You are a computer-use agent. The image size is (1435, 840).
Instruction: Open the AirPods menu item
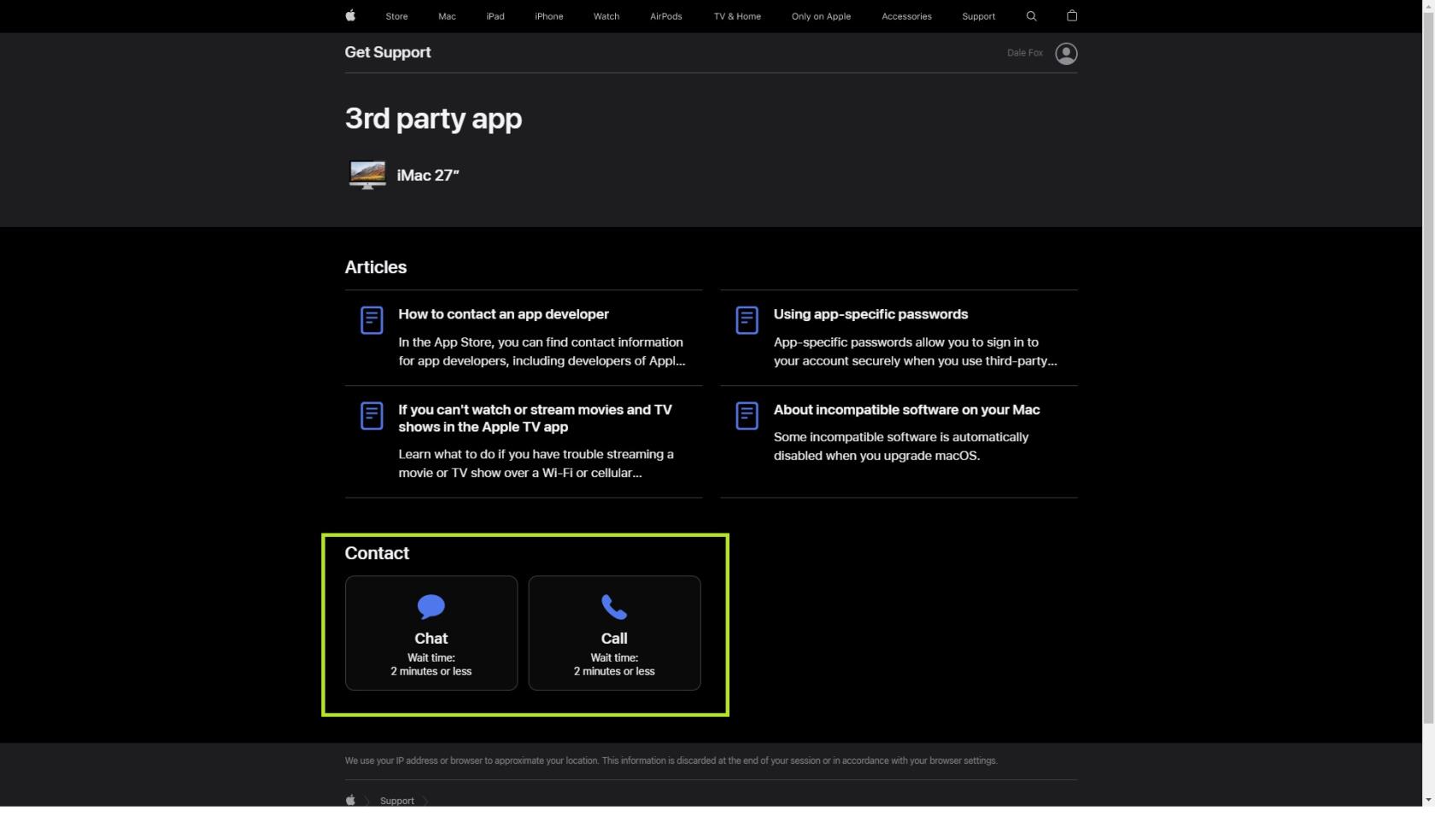click(x=665, y=16)
